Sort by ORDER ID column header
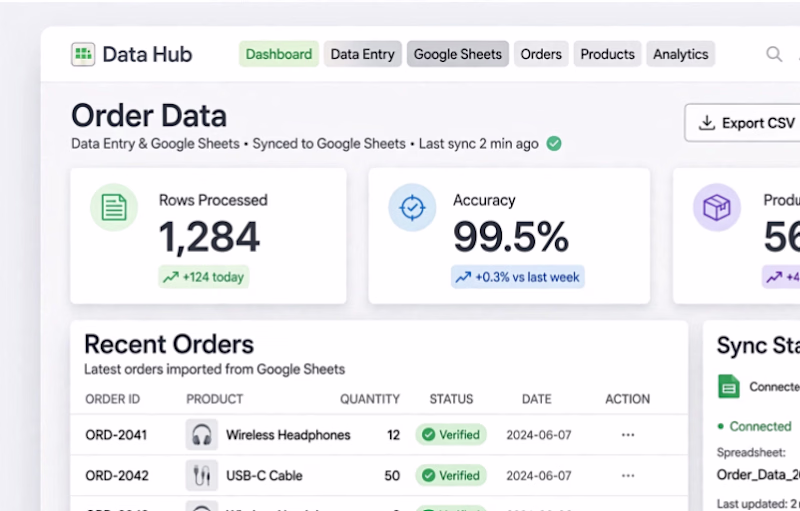 [x=112, y=399]
